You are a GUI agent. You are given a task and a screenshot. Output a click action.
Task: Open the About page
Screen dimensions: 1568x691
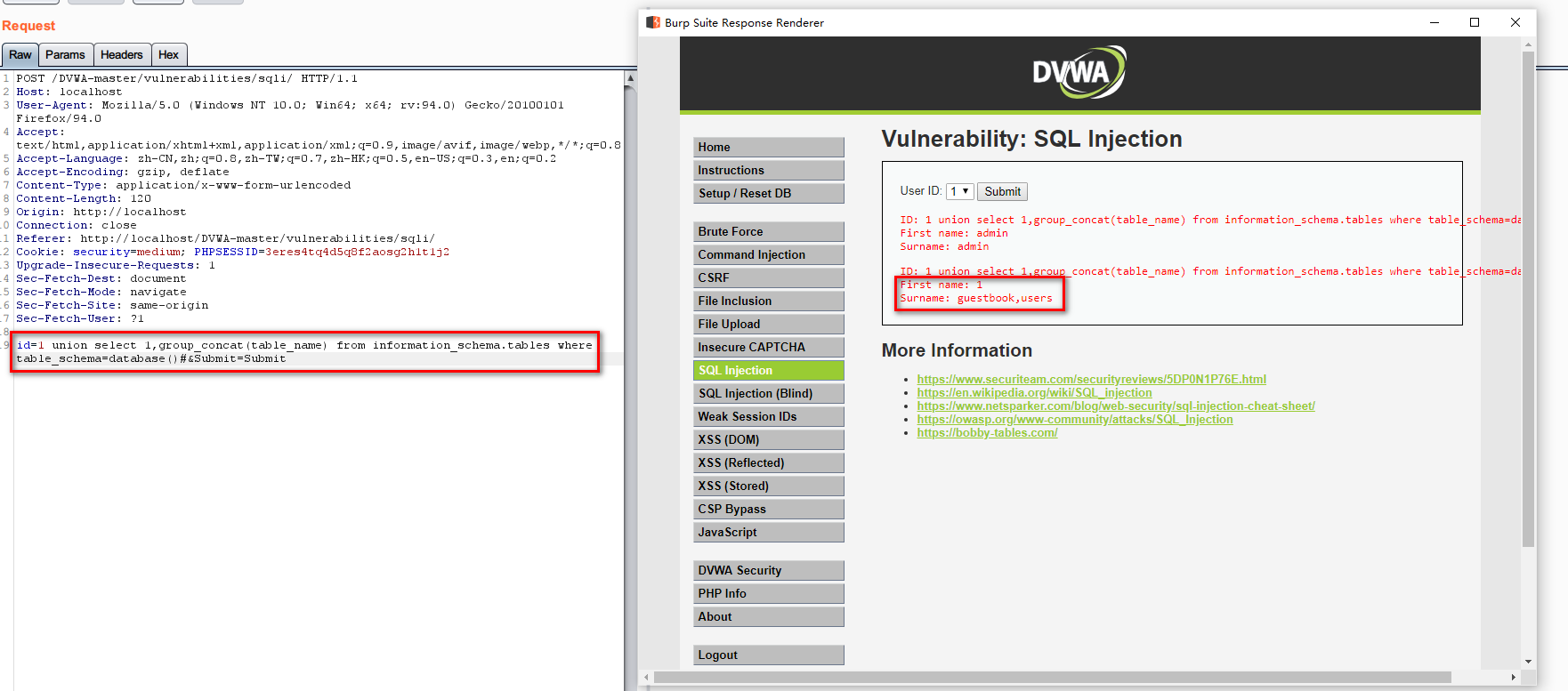pyautogui.click(x=769, y=617)
